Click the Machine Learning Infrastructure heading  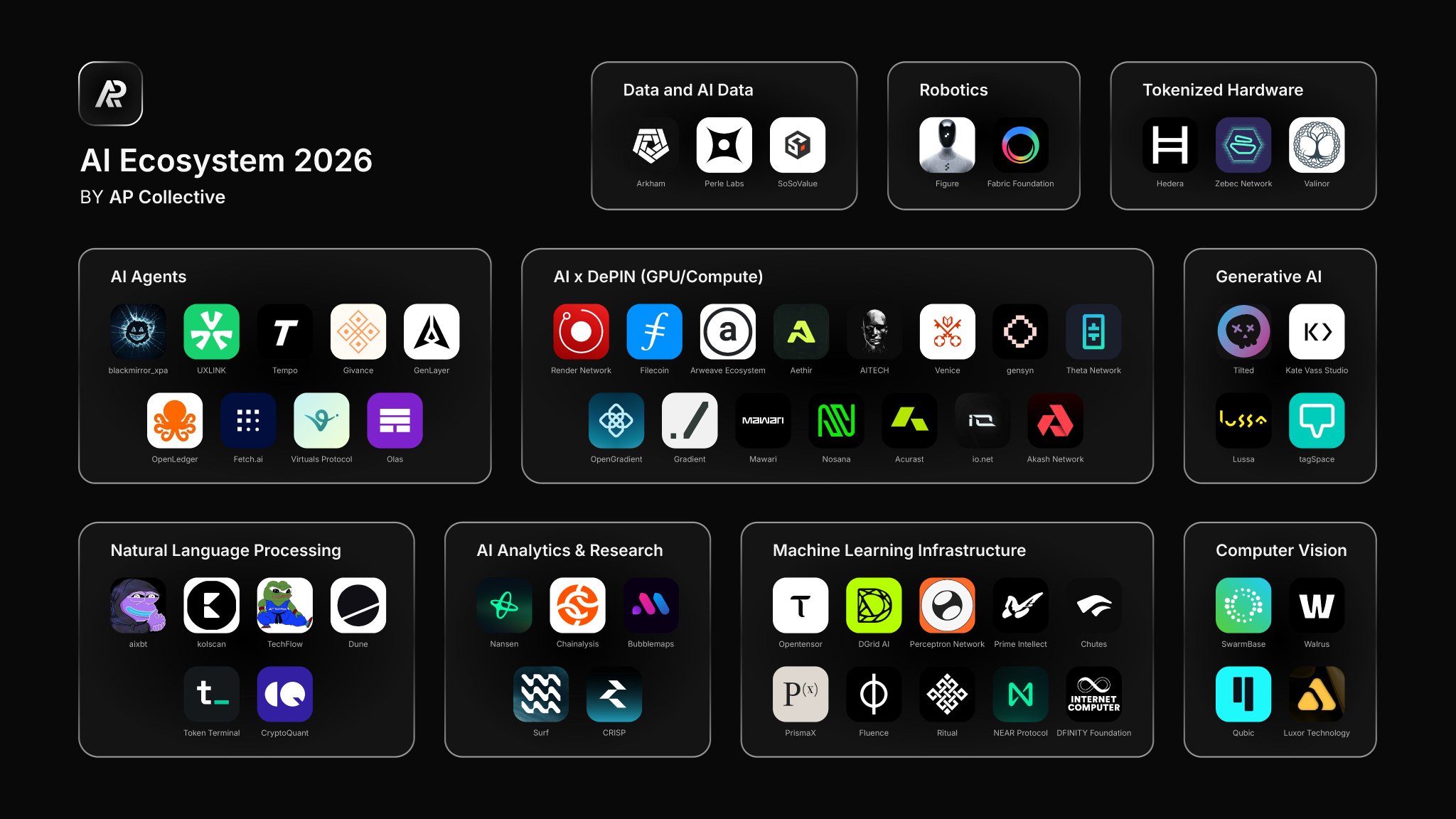click(899, 550)
